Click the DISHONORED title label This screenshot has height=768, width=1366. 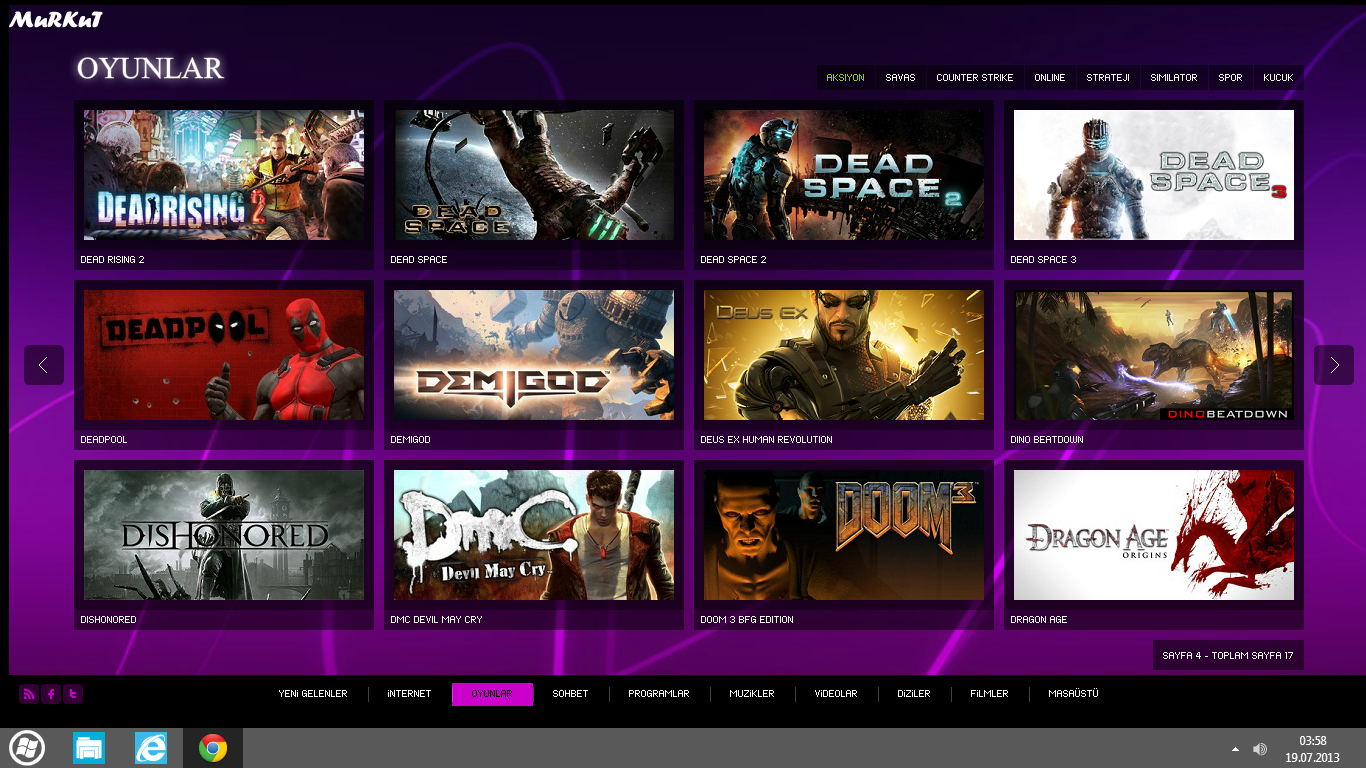(108, 620)
